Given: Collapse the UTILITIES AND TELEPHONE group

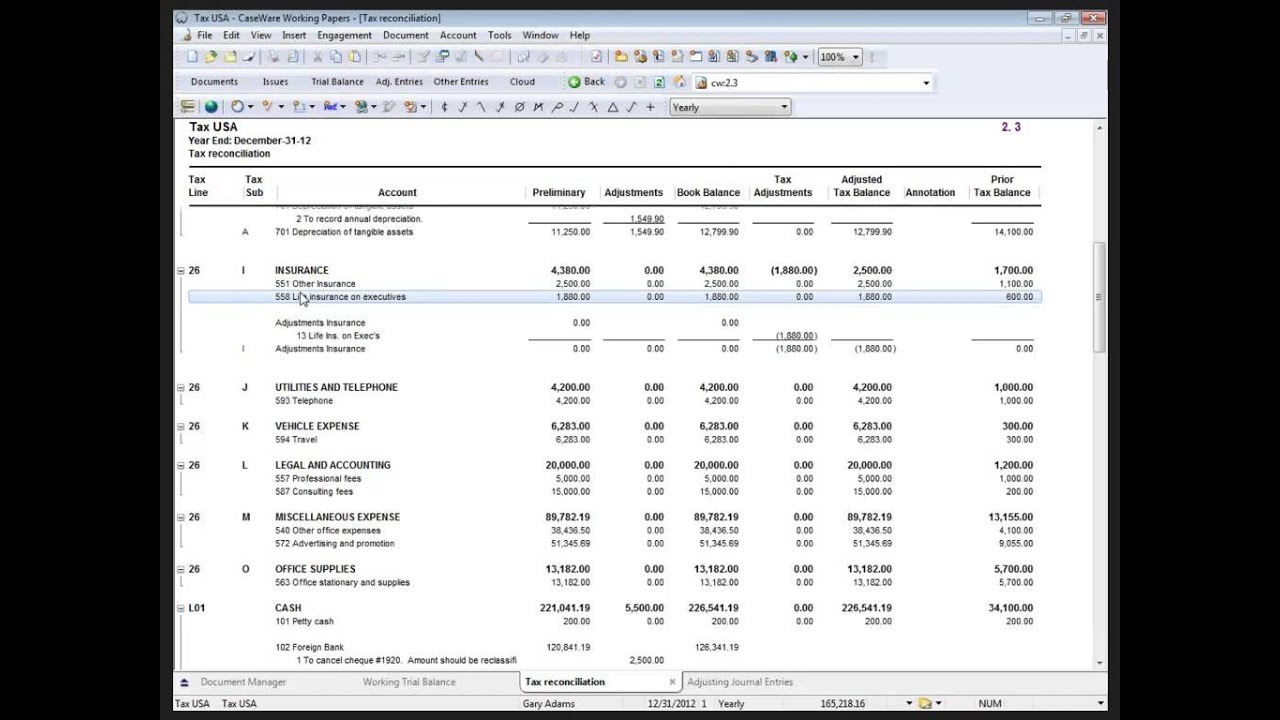Looking at the screenshot, I should [x=181, y=387].
